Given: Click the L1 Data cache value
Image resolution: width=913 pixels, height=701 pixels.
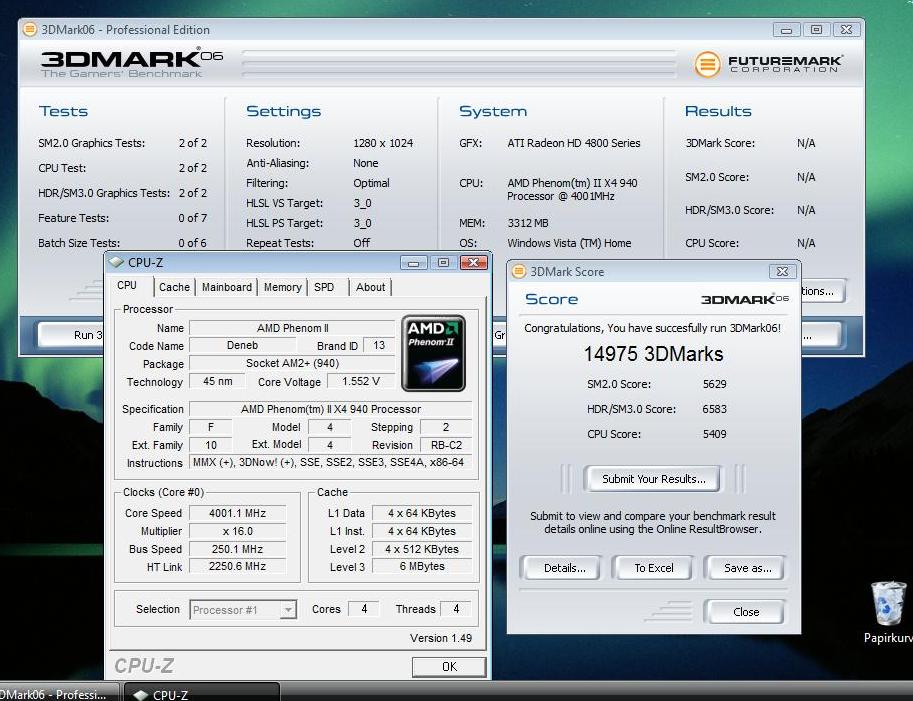Looking at the screenshot, I should coord(422,513).
